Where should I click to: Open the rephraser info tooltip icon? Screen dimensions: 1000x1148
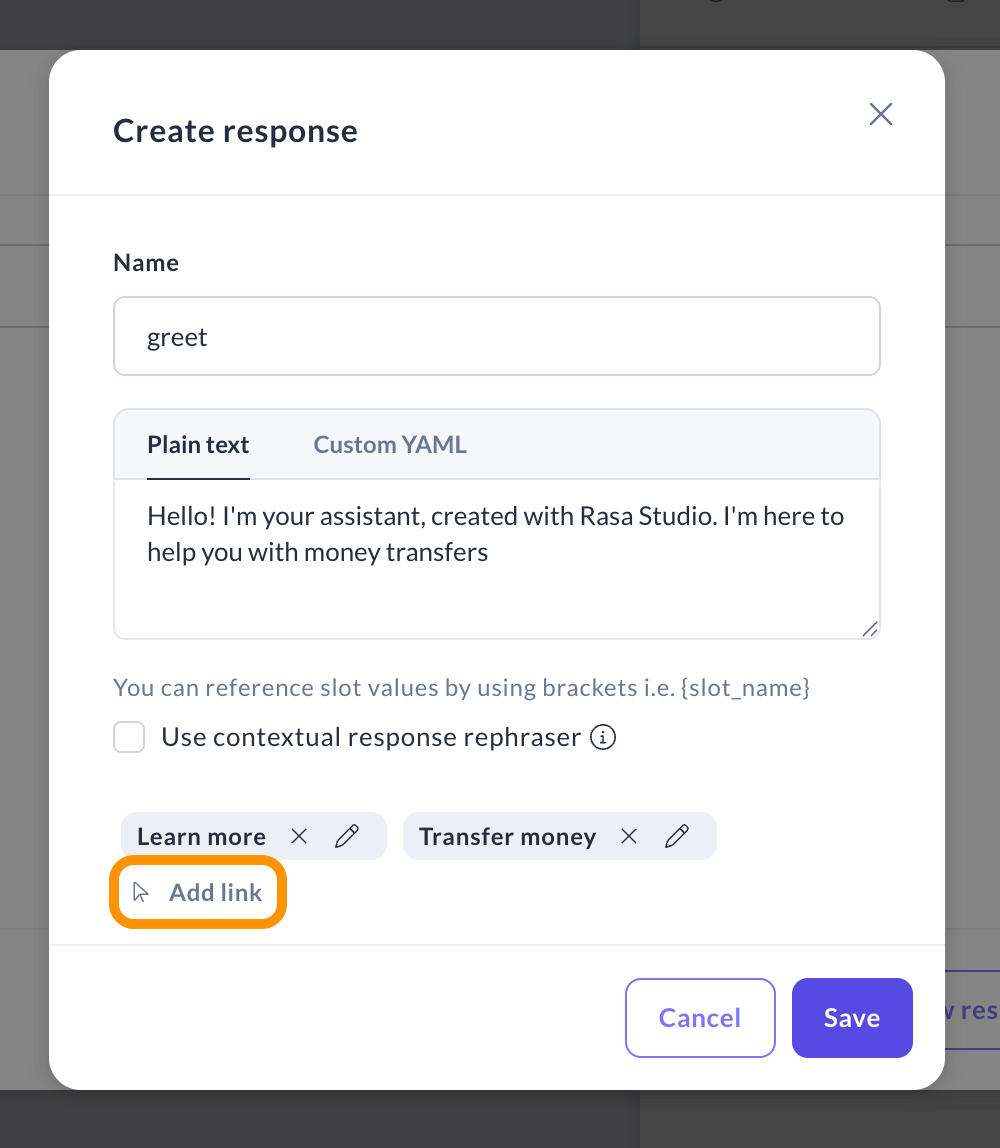tap(602, 738)
